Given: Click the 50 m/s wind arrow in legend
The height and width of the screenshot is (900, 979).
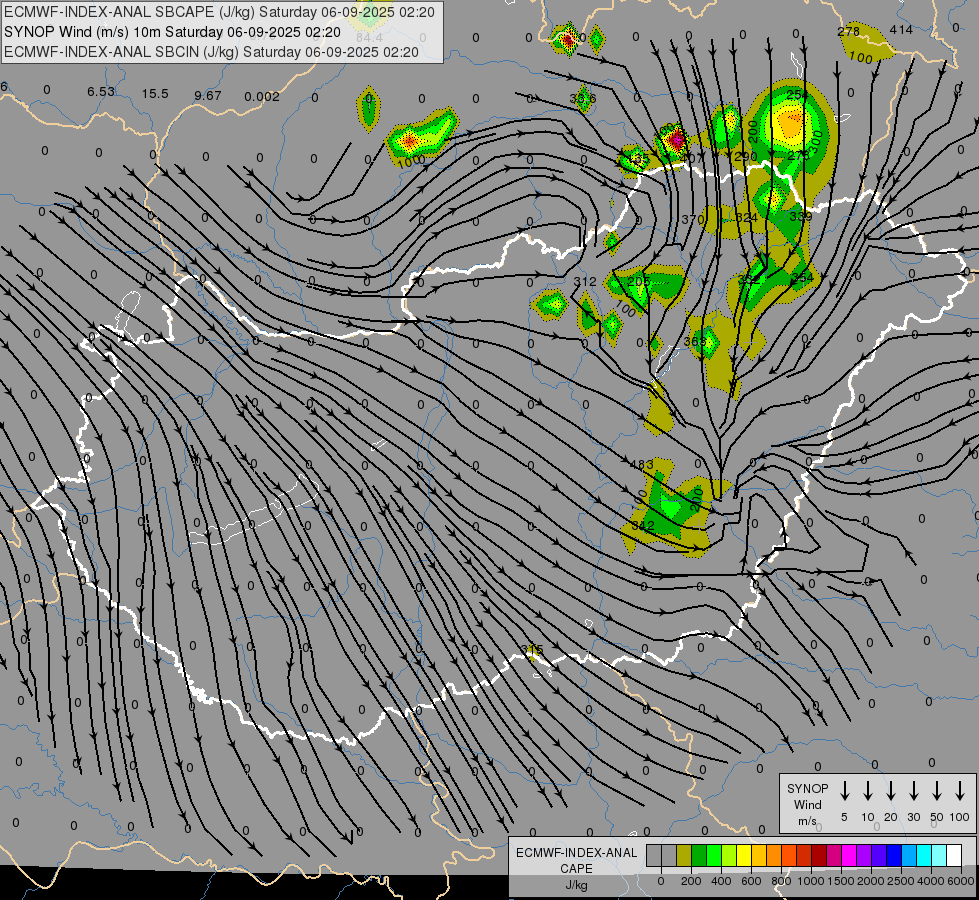Looking at the screenshot, I should pyautogui.click(x=937, y=790).
